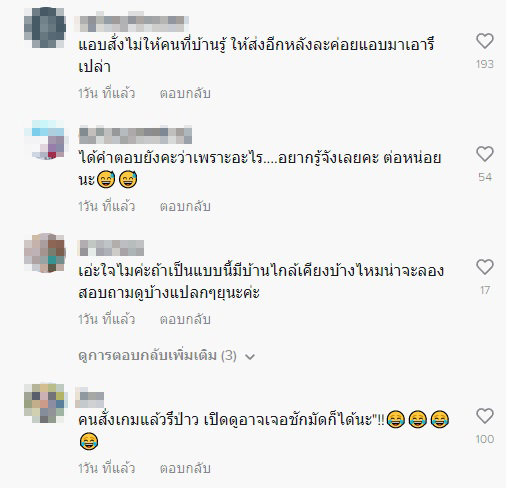Like the comment with 193 likes
This screenshot has height=488, width=506.
point(485,41)
